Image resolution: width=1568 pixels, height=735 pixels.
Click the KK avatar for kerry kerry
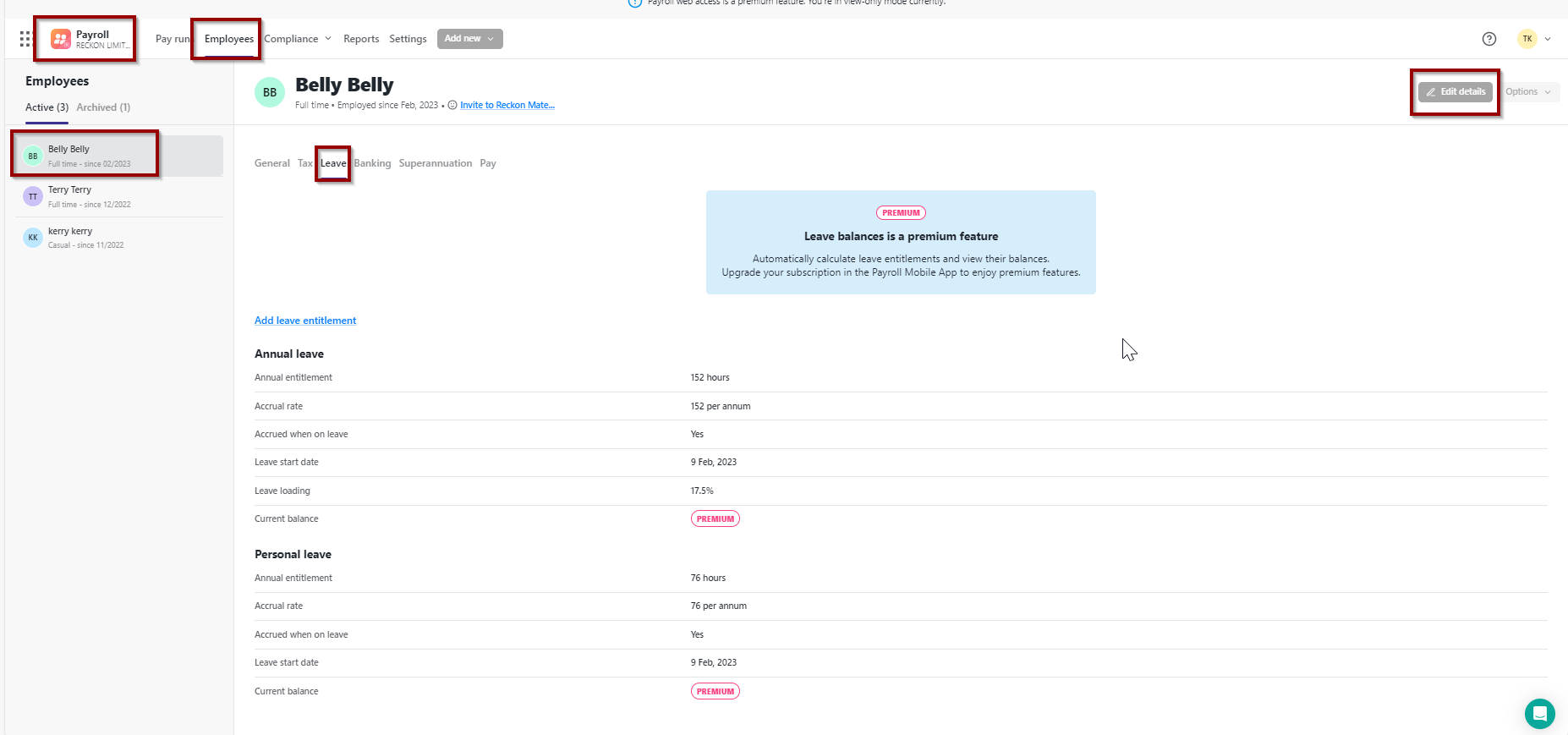click(33, 238)
